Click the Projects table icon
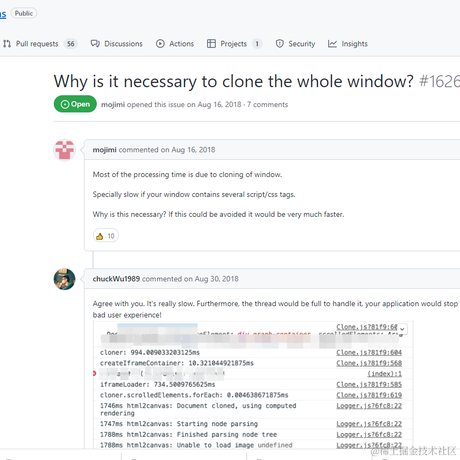The height and width of the screenshot is (460, 460). tap(211, 44)
